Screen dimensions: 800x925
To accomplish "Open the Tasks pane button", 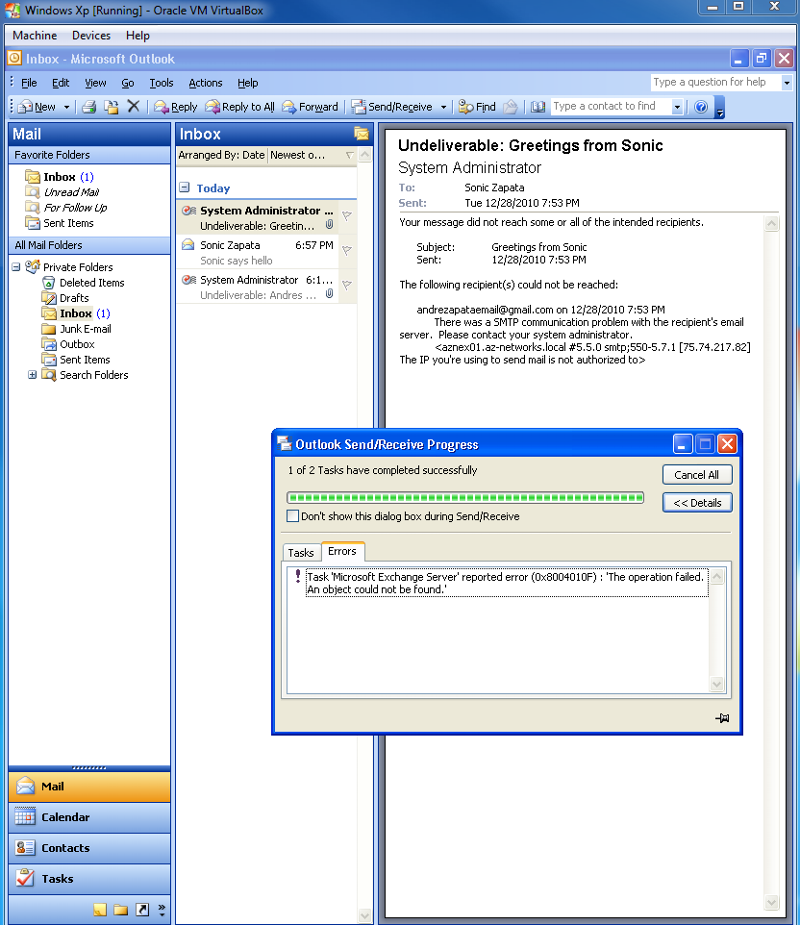I will (x=90, y=878).
